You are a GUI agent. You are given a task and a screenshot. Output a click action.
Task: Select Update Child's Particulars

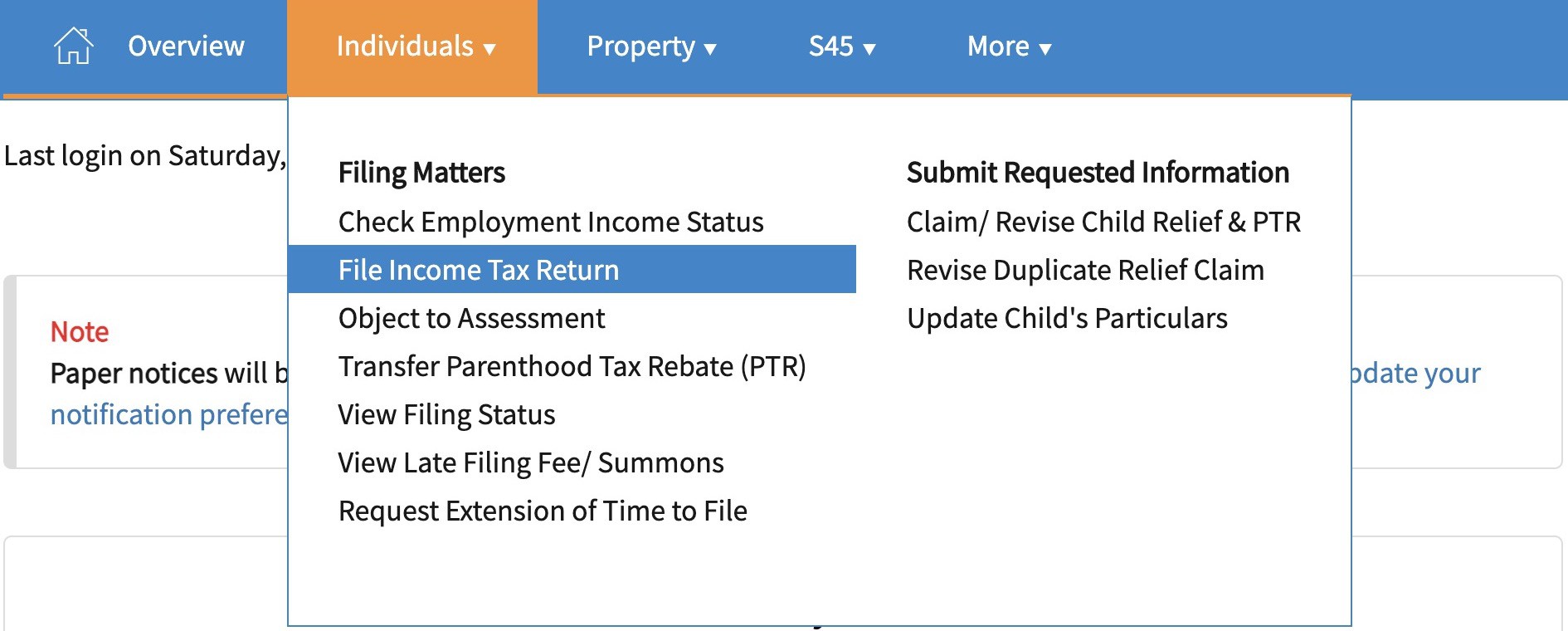(x=1067, y=318)
